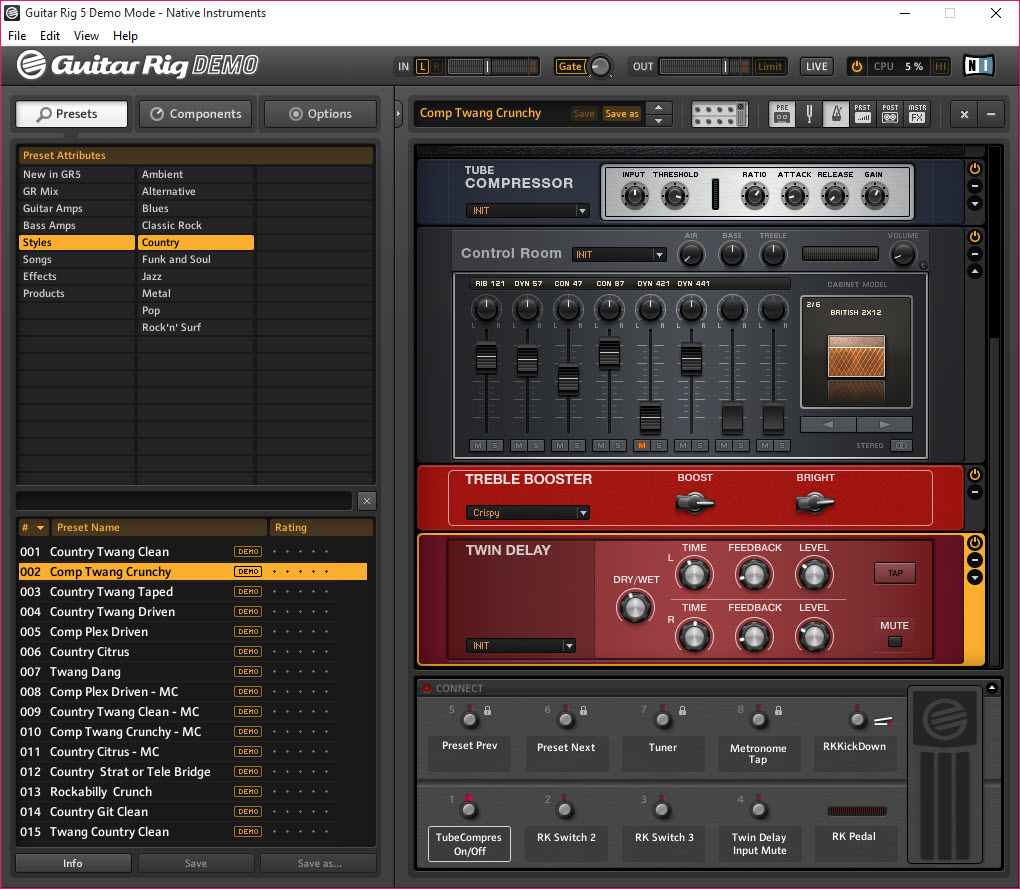
Task: Minimize the Control Room module
Action: point(974,254)
